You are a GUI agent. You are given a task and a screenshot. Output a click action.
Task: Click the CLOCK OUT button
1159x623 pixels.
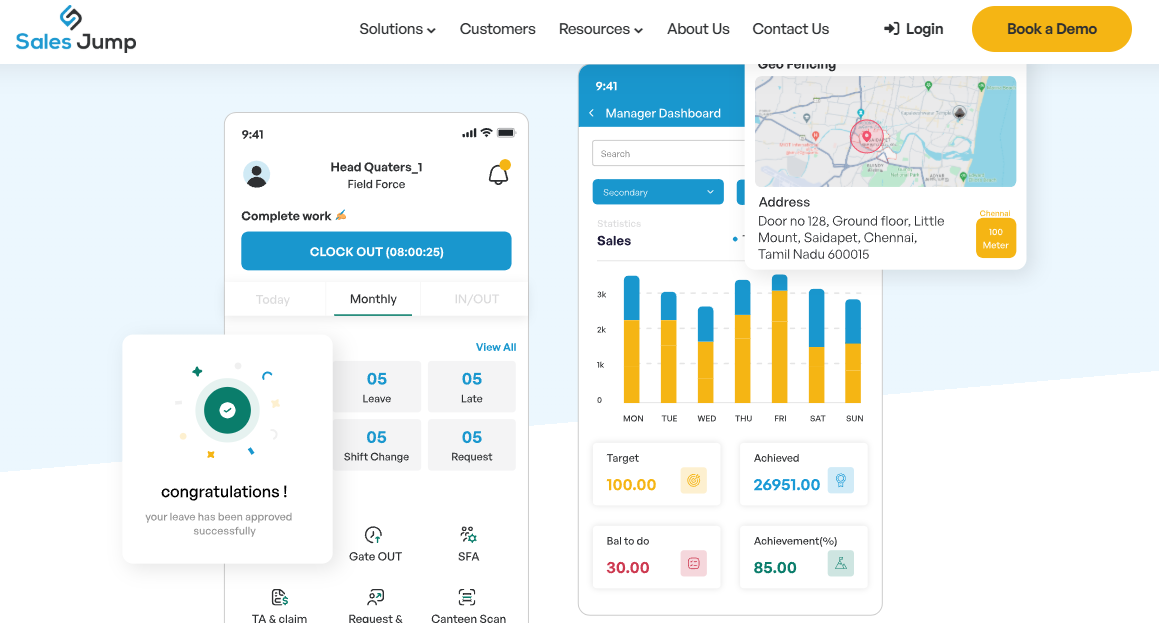tap(376, 251)
